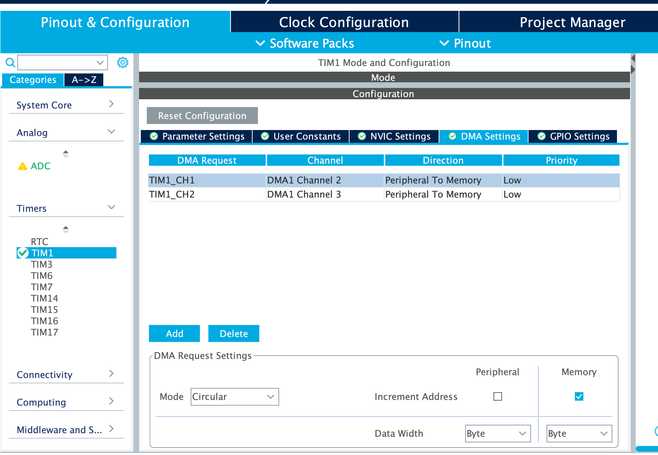Click the Channel column header
658x455 pixels.
[325, 160]
